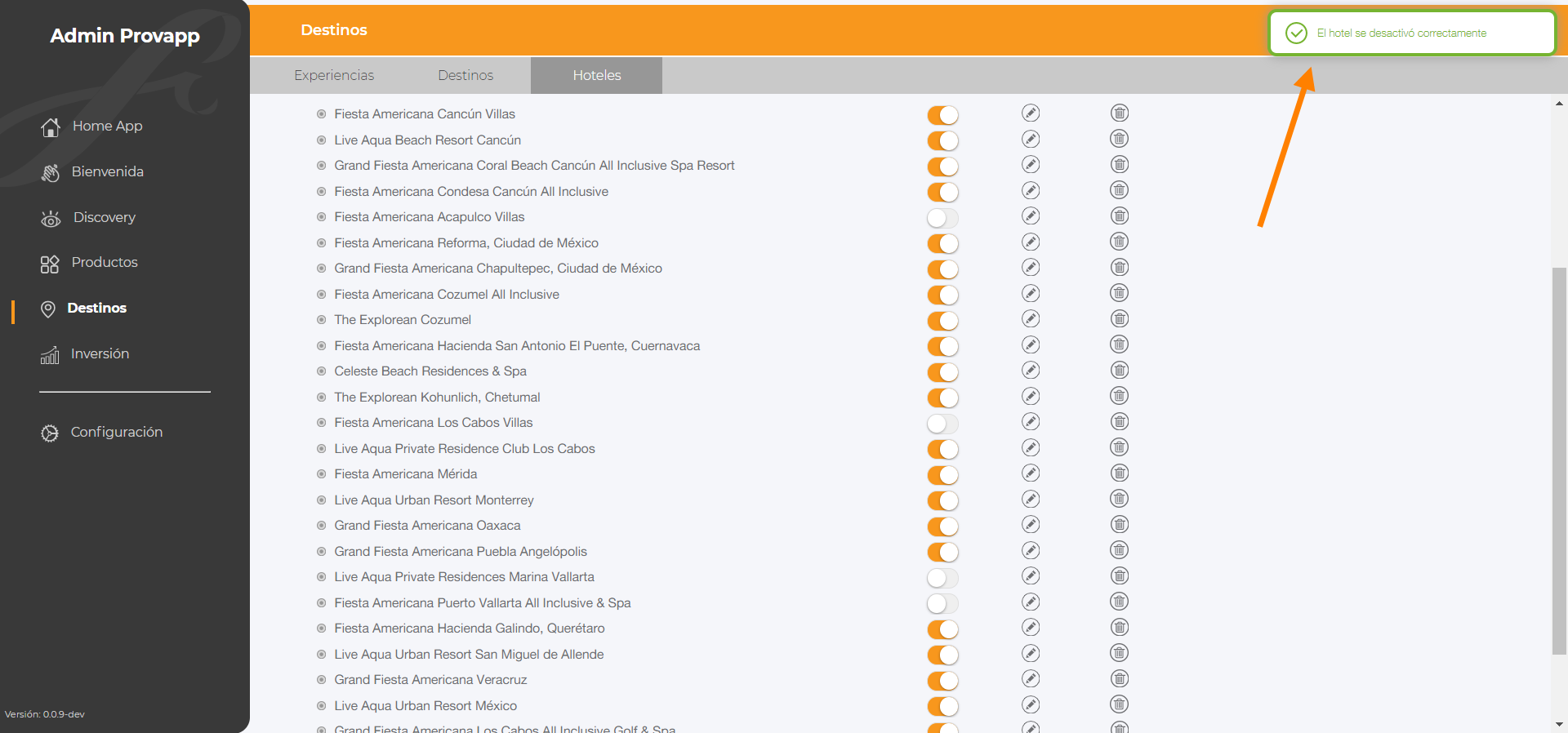Click scrollbar up arrow
Screen dimensions: 1568x733
pyautogui.click(x=1559, y=104)
